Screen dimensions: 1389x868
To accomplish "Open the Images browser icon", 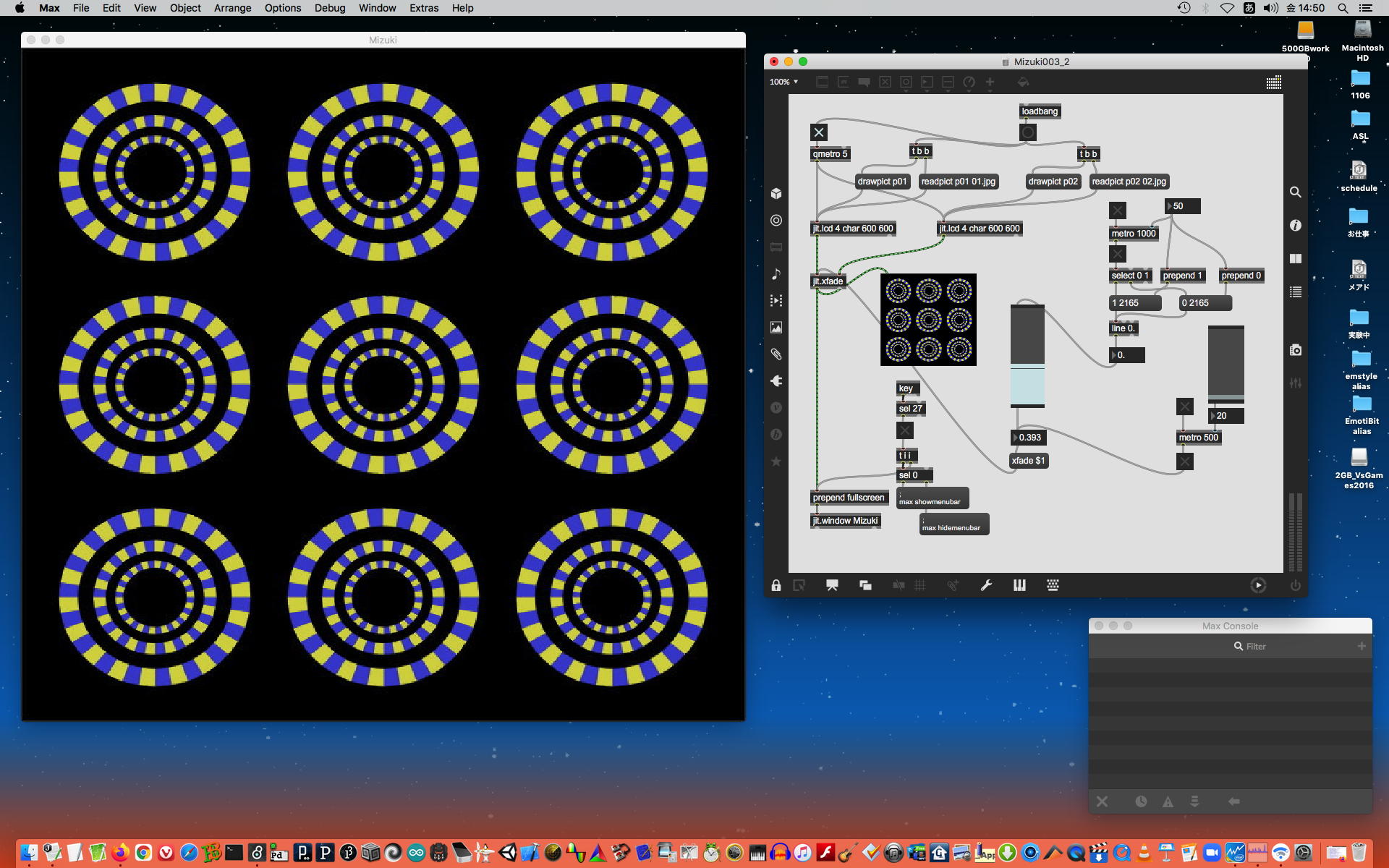I will [776, 328].
